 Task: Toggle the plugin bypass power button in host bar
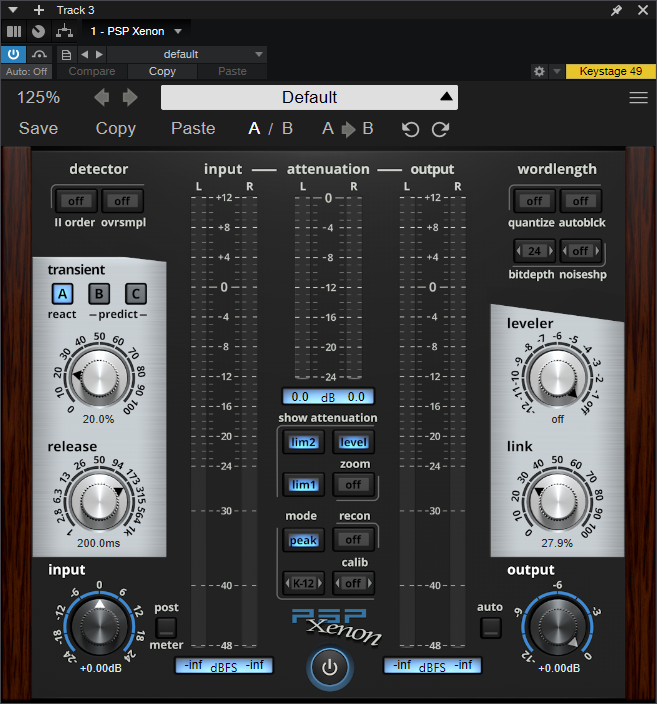click(x=13, y=54)
